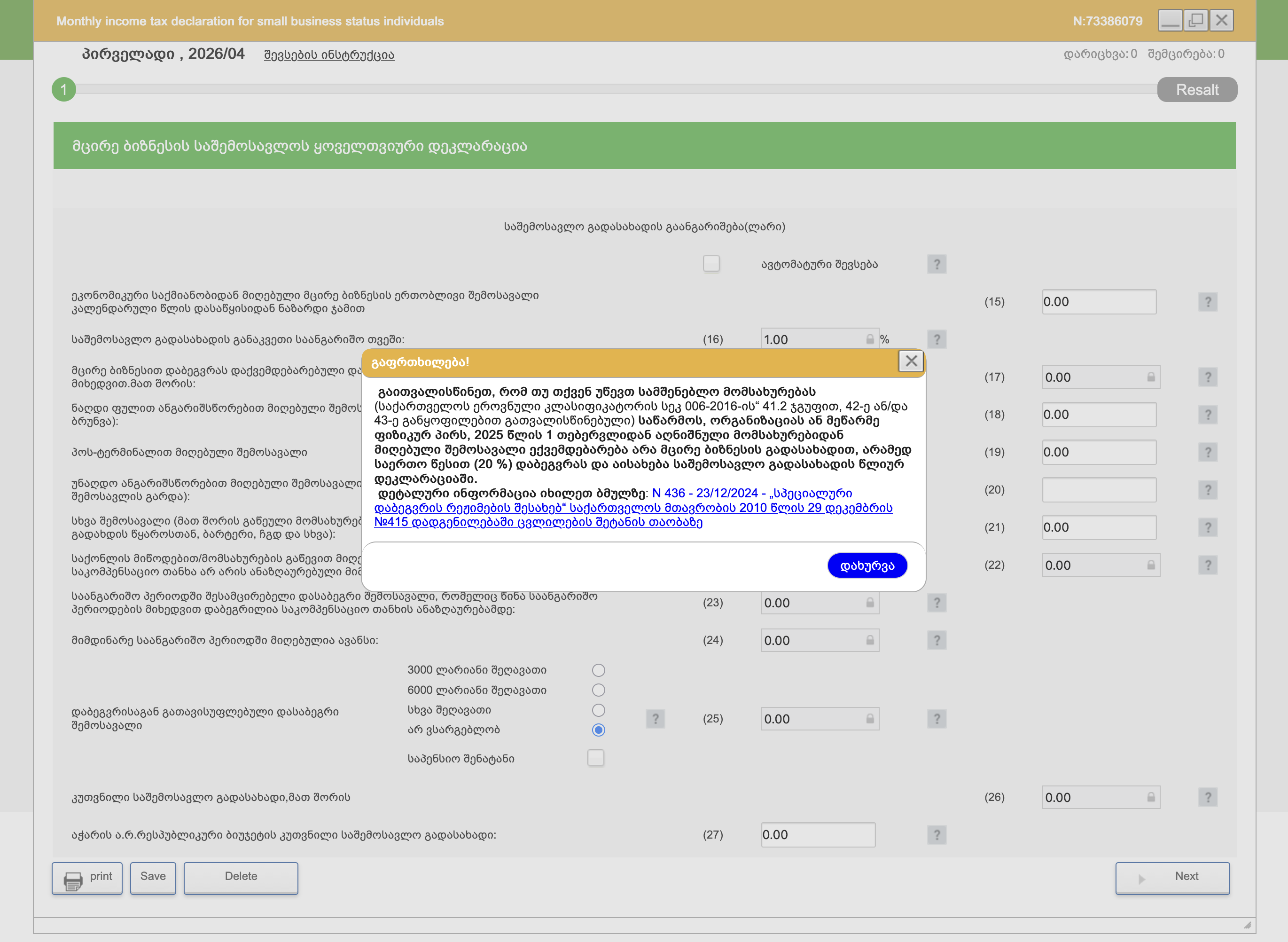The image size is (1288, 942).
Task: Click the locked field (23)
Action: coord(820,603)
